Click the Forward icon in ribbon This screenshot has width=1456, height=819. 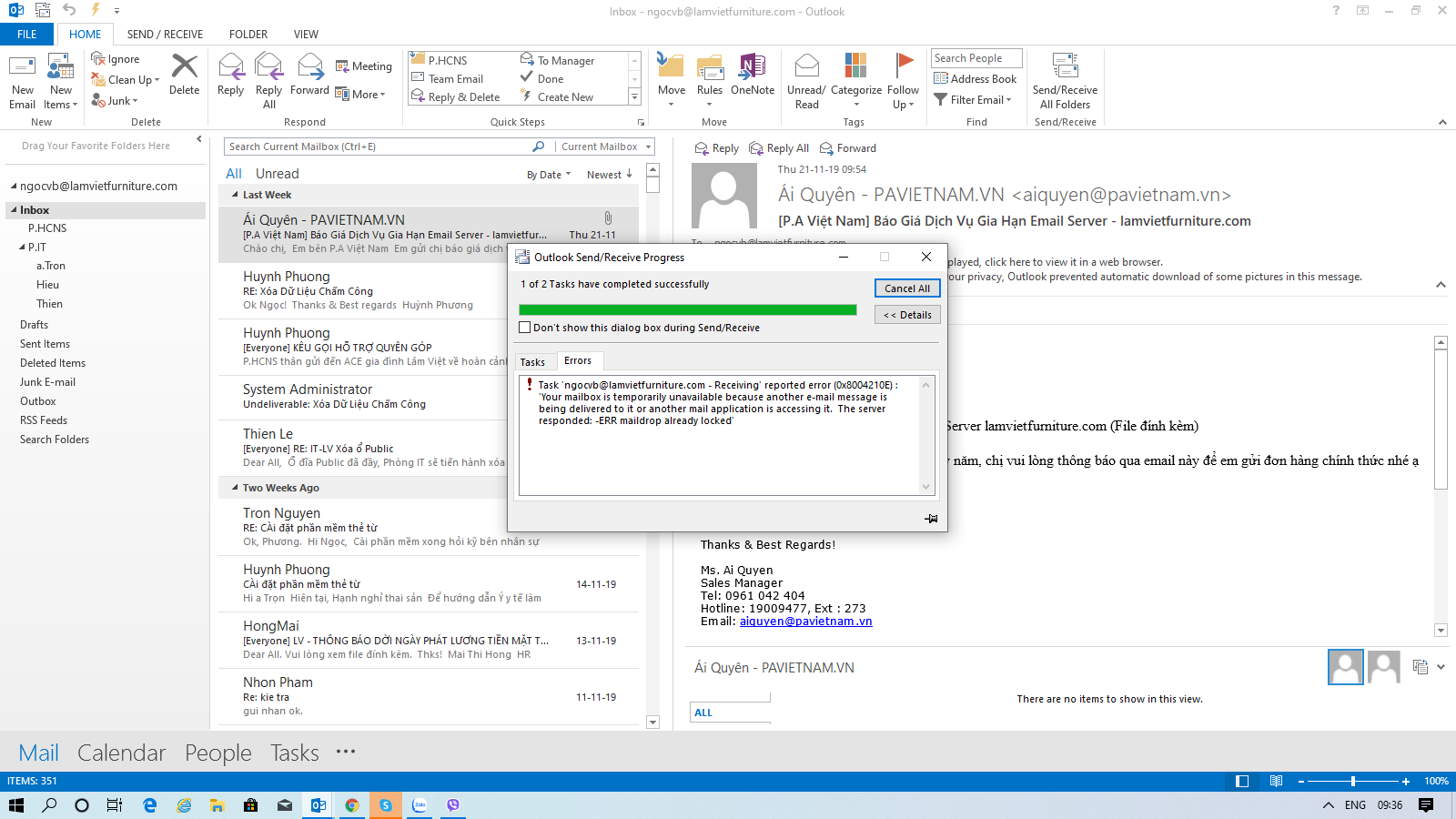[x=310, y=66]
